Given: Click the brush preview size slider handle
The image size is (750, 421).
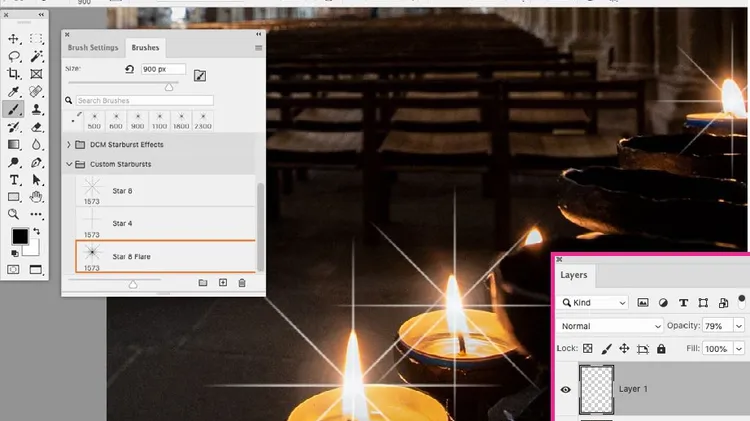Looking at the screenshot, I should tap(133, 284).
